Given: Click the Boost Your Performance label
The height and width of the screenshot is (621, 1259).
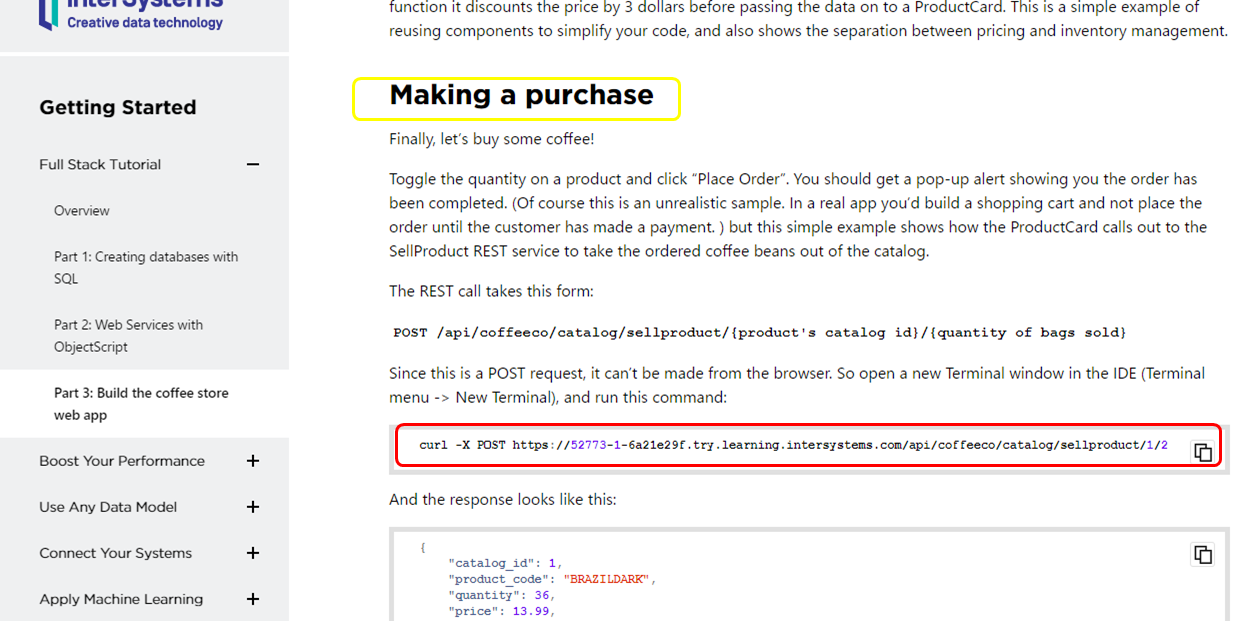Looking at the screenshot, I should (x=122, y=461).
